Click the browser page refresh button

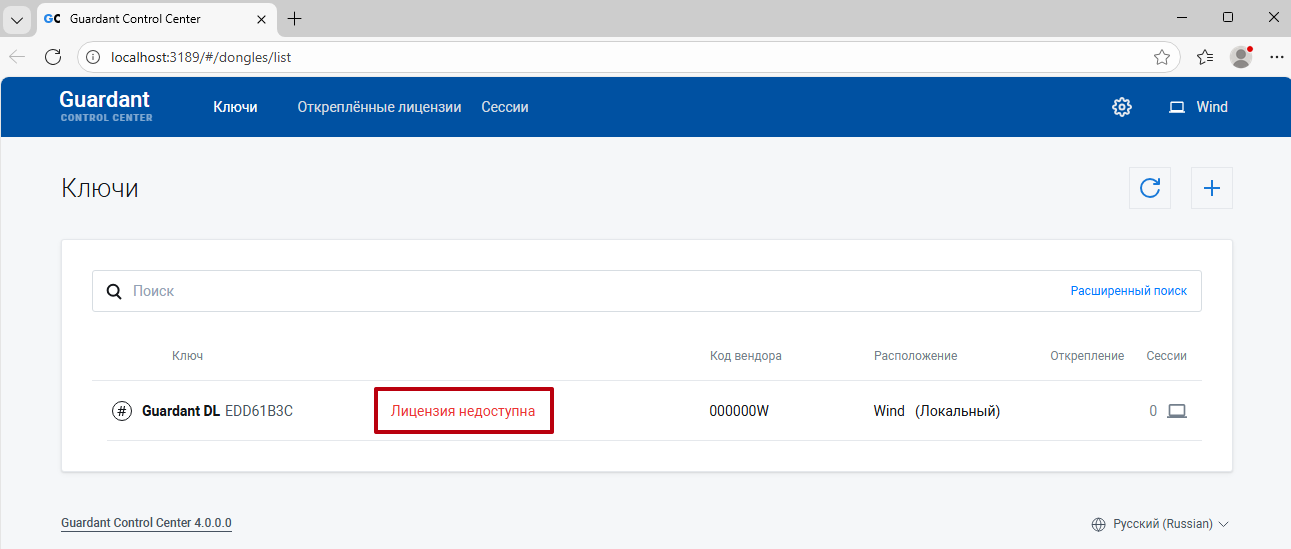pos(53,57)
